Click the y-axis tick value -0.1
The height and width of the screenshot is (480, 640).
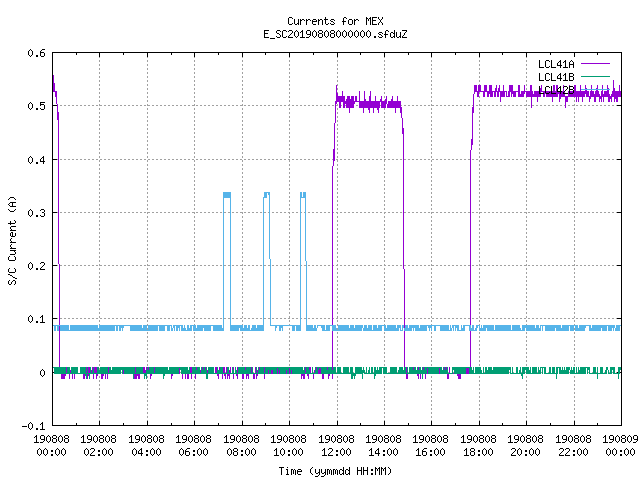point(33,426)
